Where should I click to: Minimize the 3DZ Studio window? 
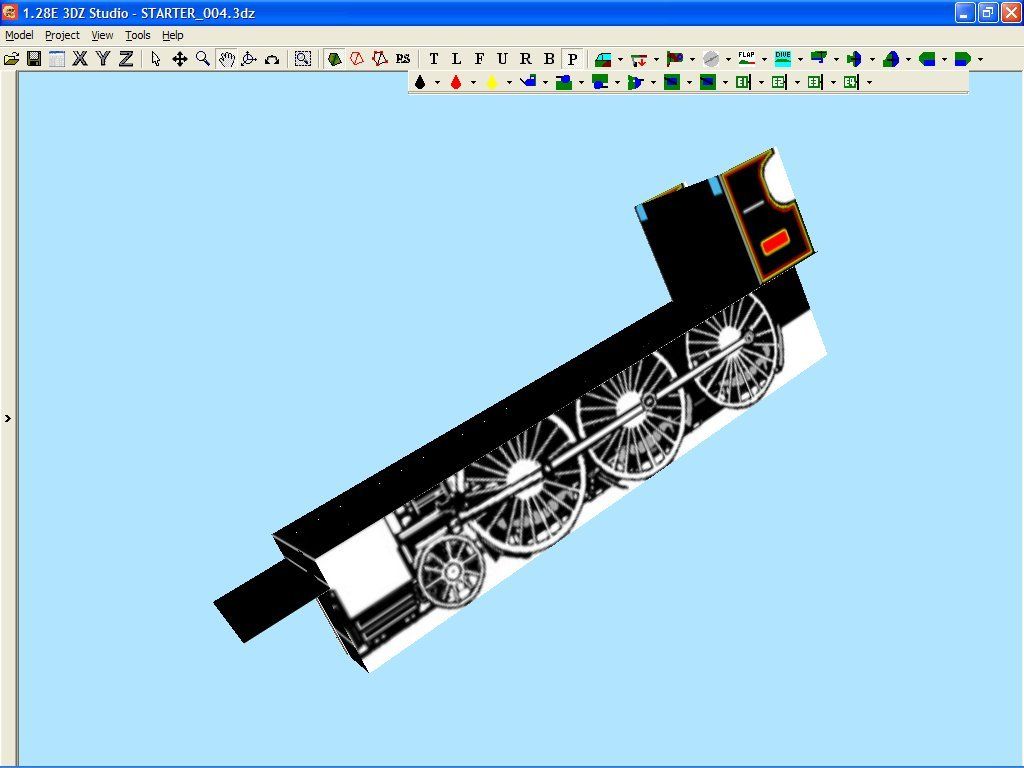[x=965, y=12]
